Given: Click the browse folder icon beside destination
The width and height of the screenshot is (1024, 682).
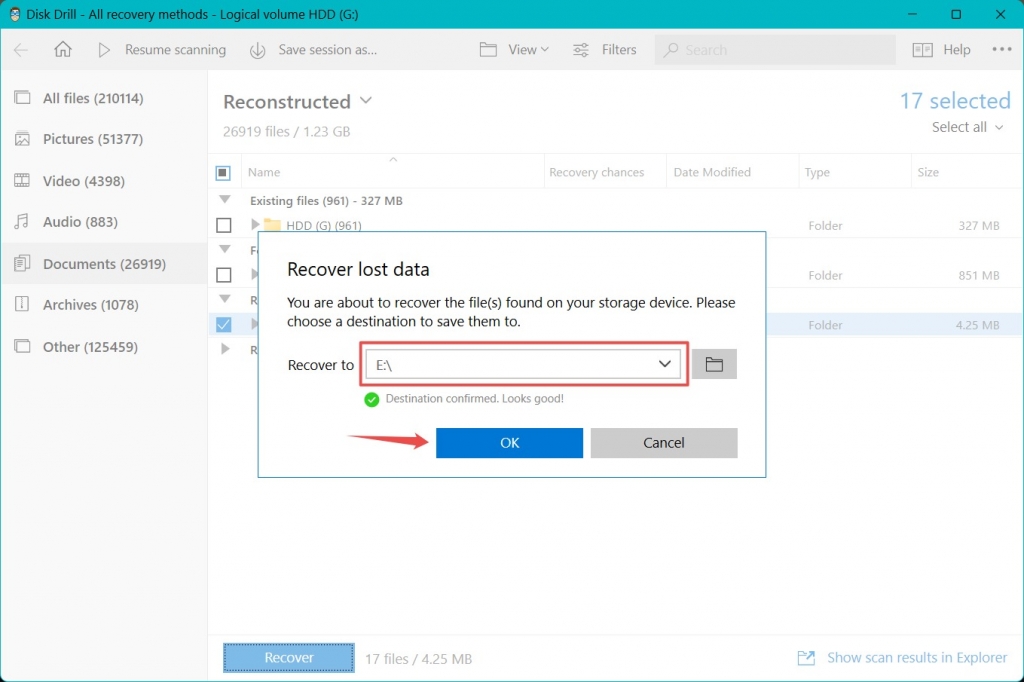Looking at the screenshot, I should [714, 363].
